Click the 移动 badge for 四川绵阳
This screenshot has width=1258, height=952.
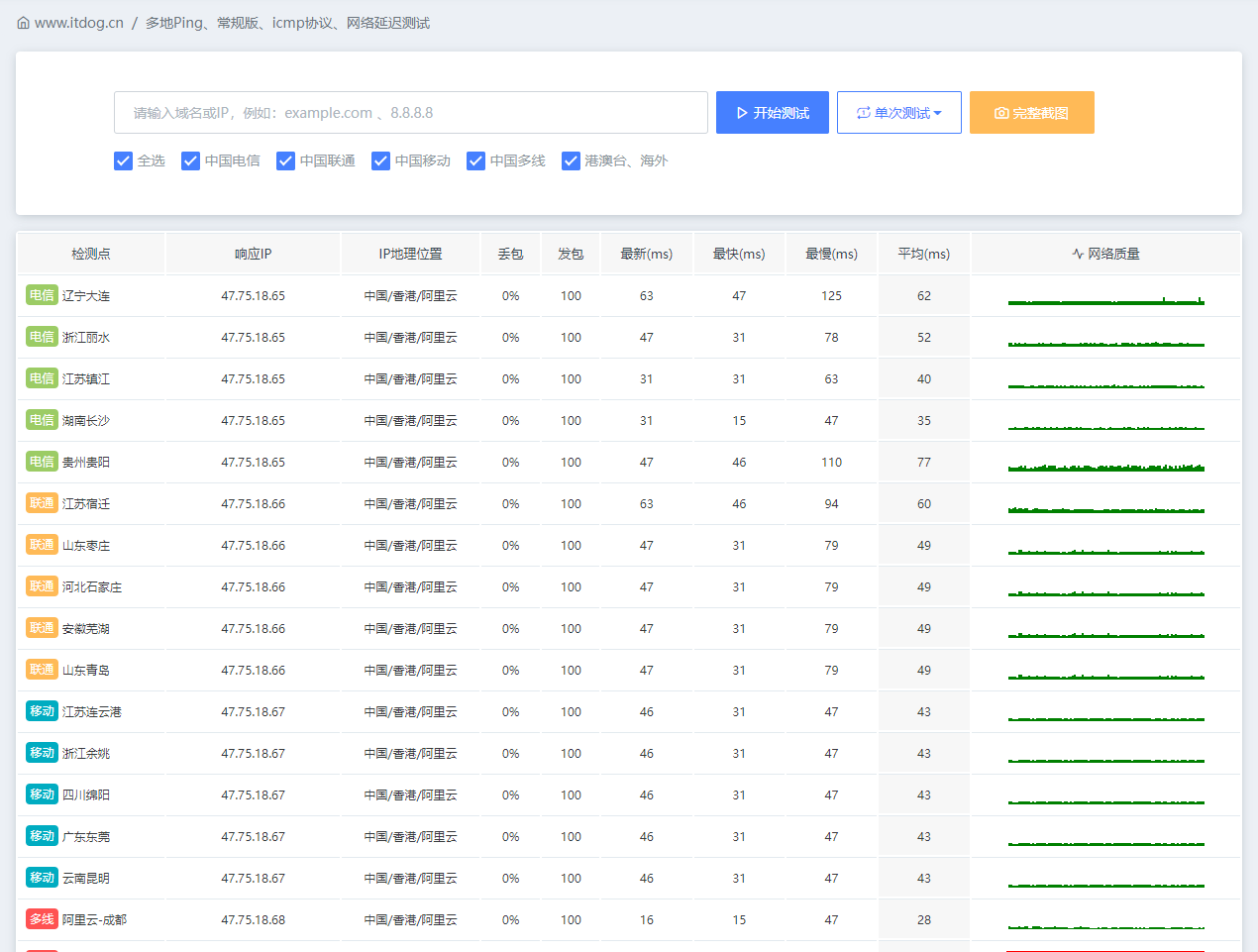tap(42, 794)
